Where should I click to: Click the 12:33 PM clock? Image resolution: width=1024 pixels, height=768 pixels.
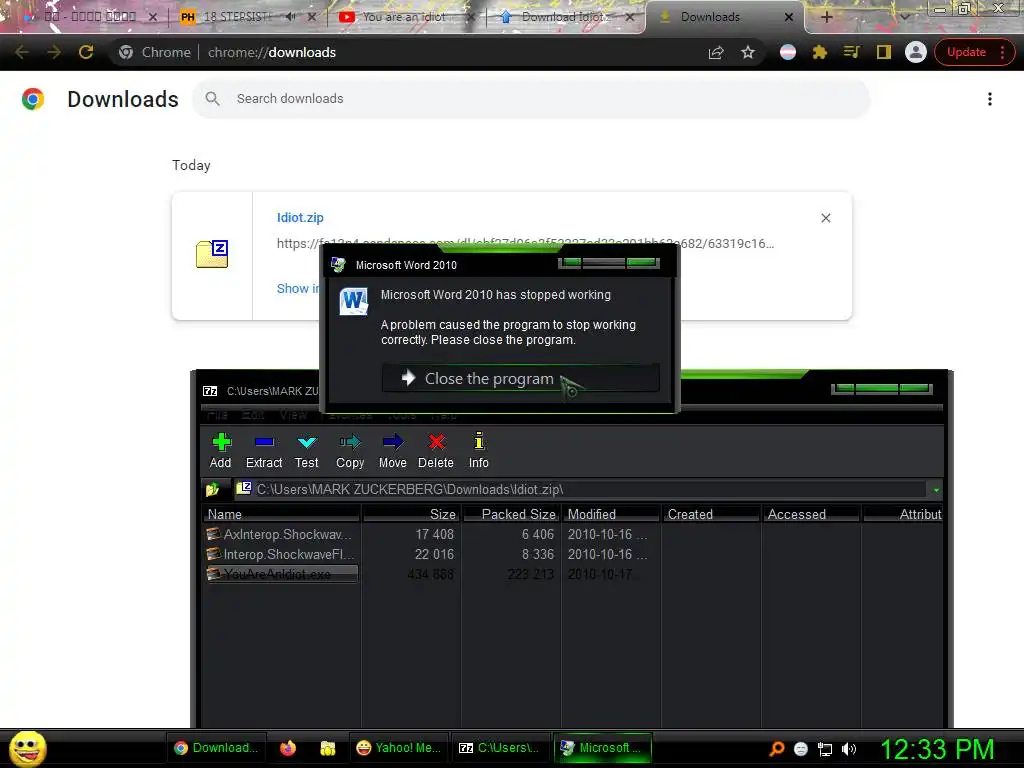point(937,749)
